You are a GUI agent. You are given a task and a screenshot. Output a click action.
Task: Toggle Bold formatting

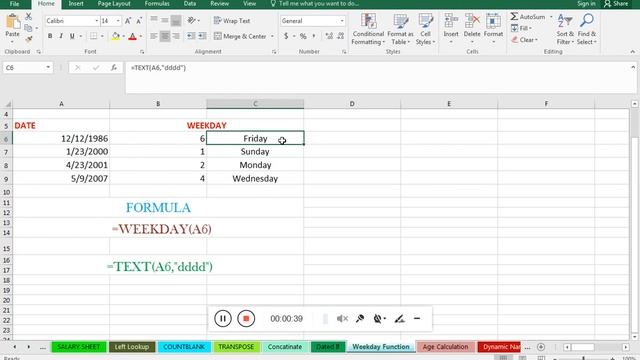(x=50, y=36)
